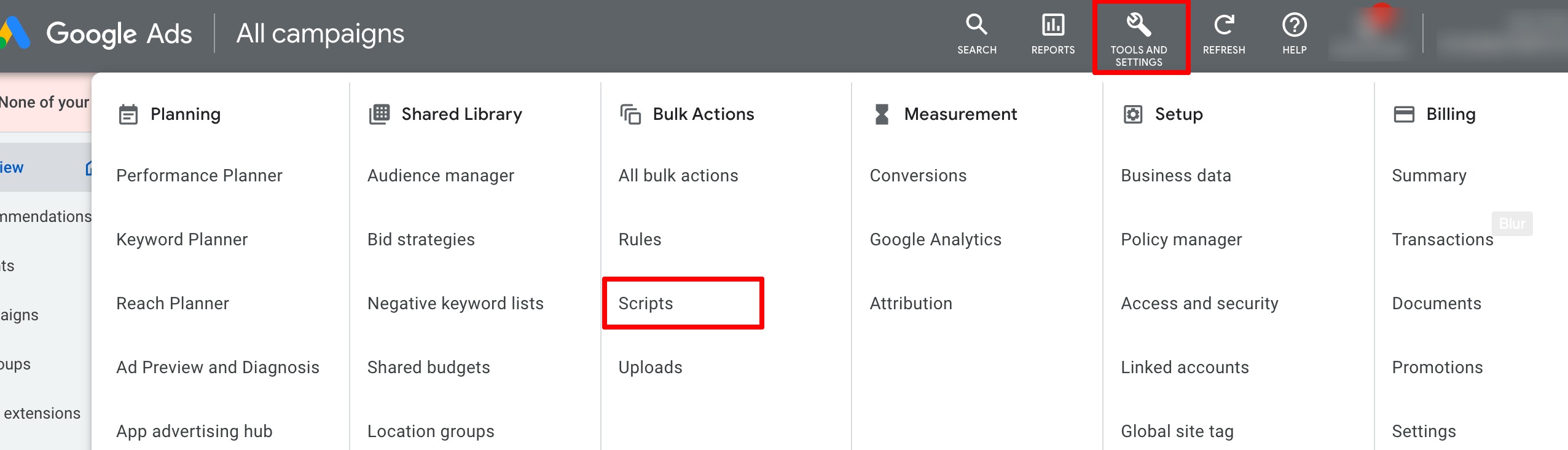
Task: Open Tools and Settings wrench icon
Action: coord(1139,25)
